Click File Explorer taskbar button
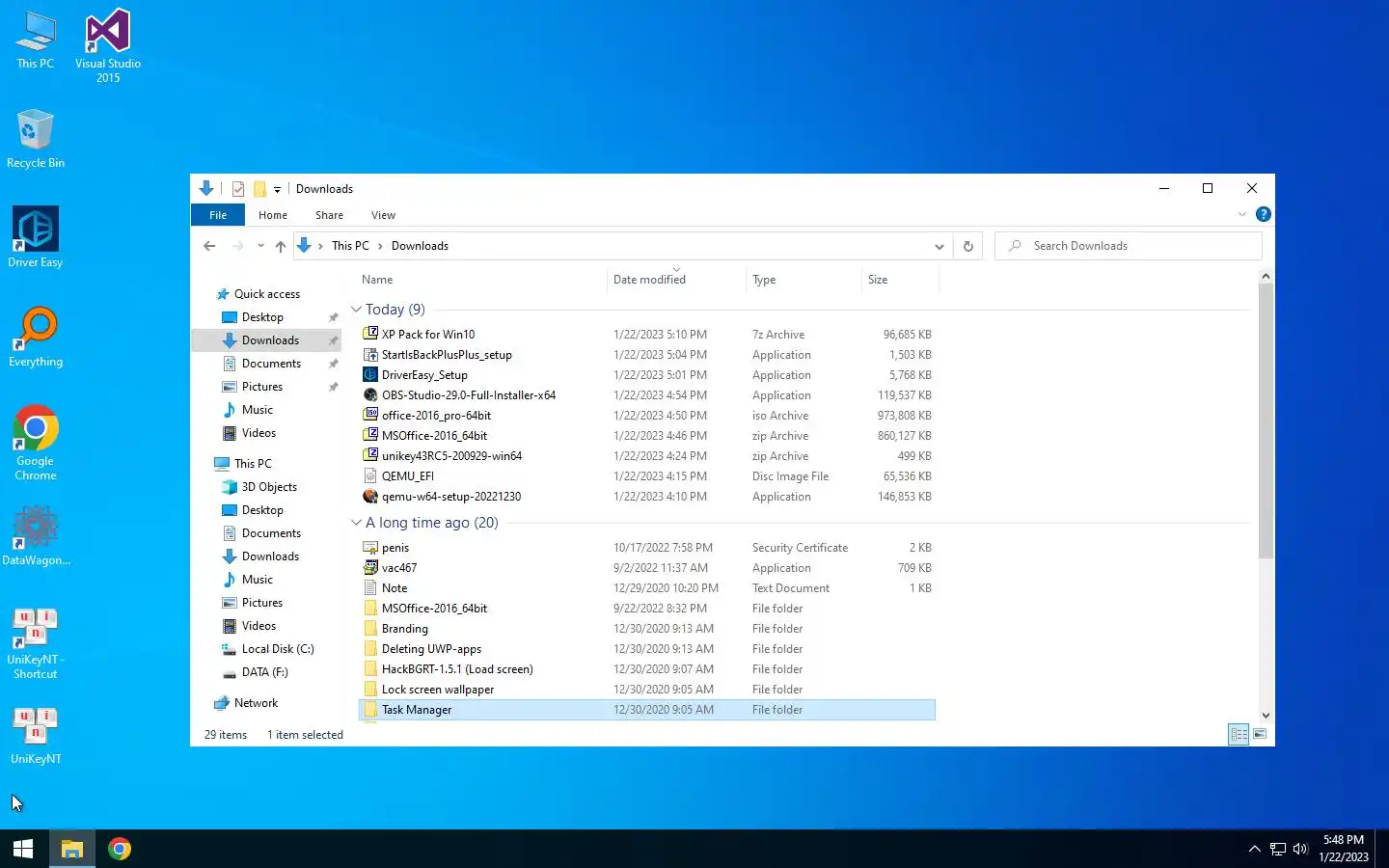This screenshot has height=868, width=1389. (72, 849)
